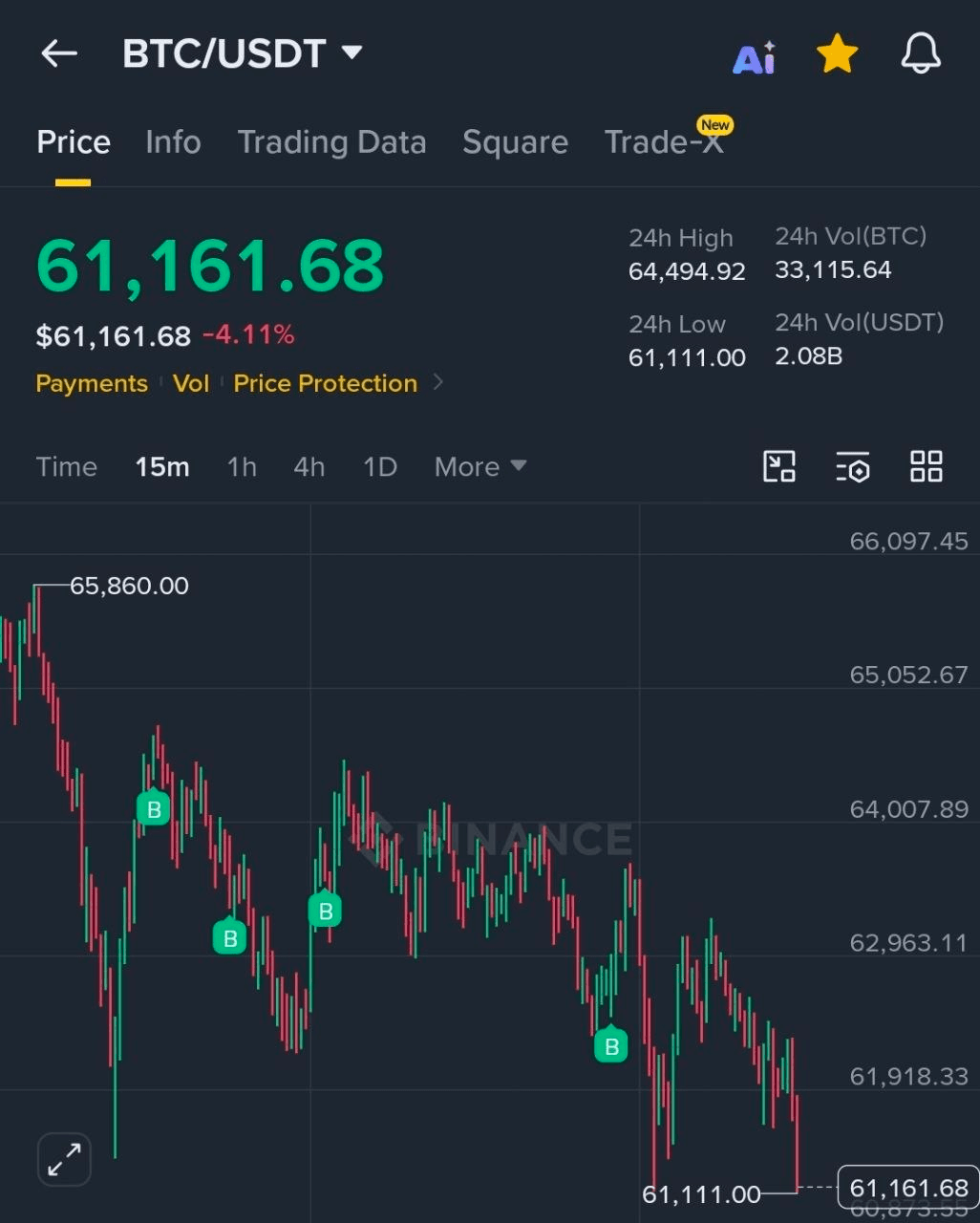
Task: Open price alerts bell icon
Action: [922, 54]
